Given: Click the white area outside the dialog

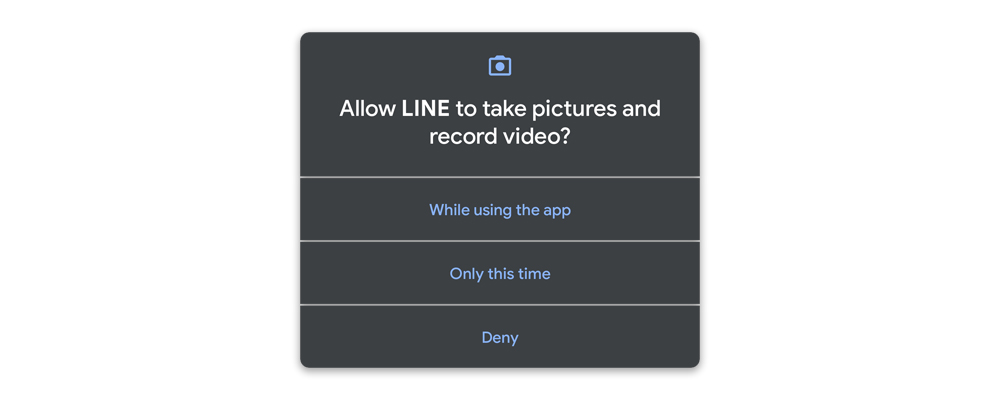Looking at the screenshot, I should (147, 200).
